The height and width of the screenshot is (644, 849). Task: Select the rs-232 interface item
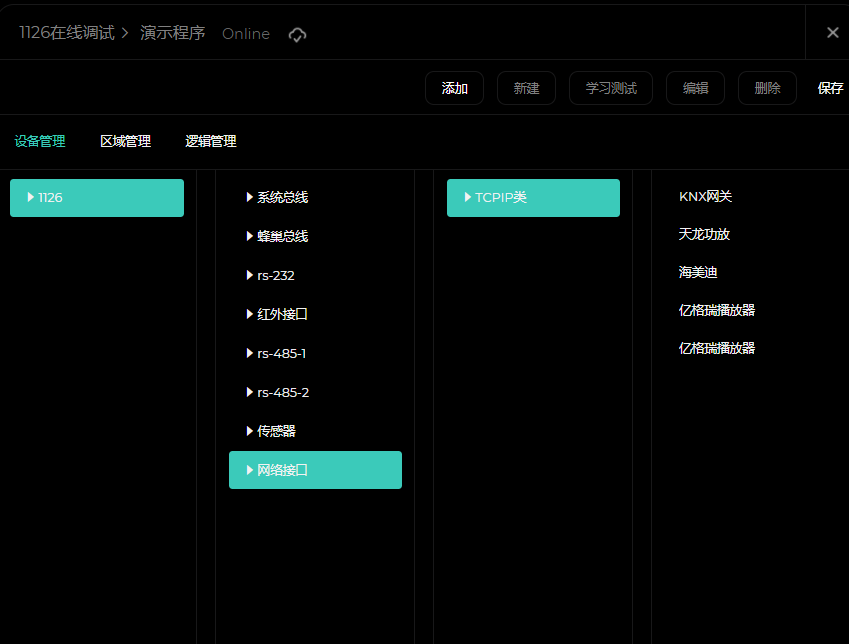[x=275, y=275]
